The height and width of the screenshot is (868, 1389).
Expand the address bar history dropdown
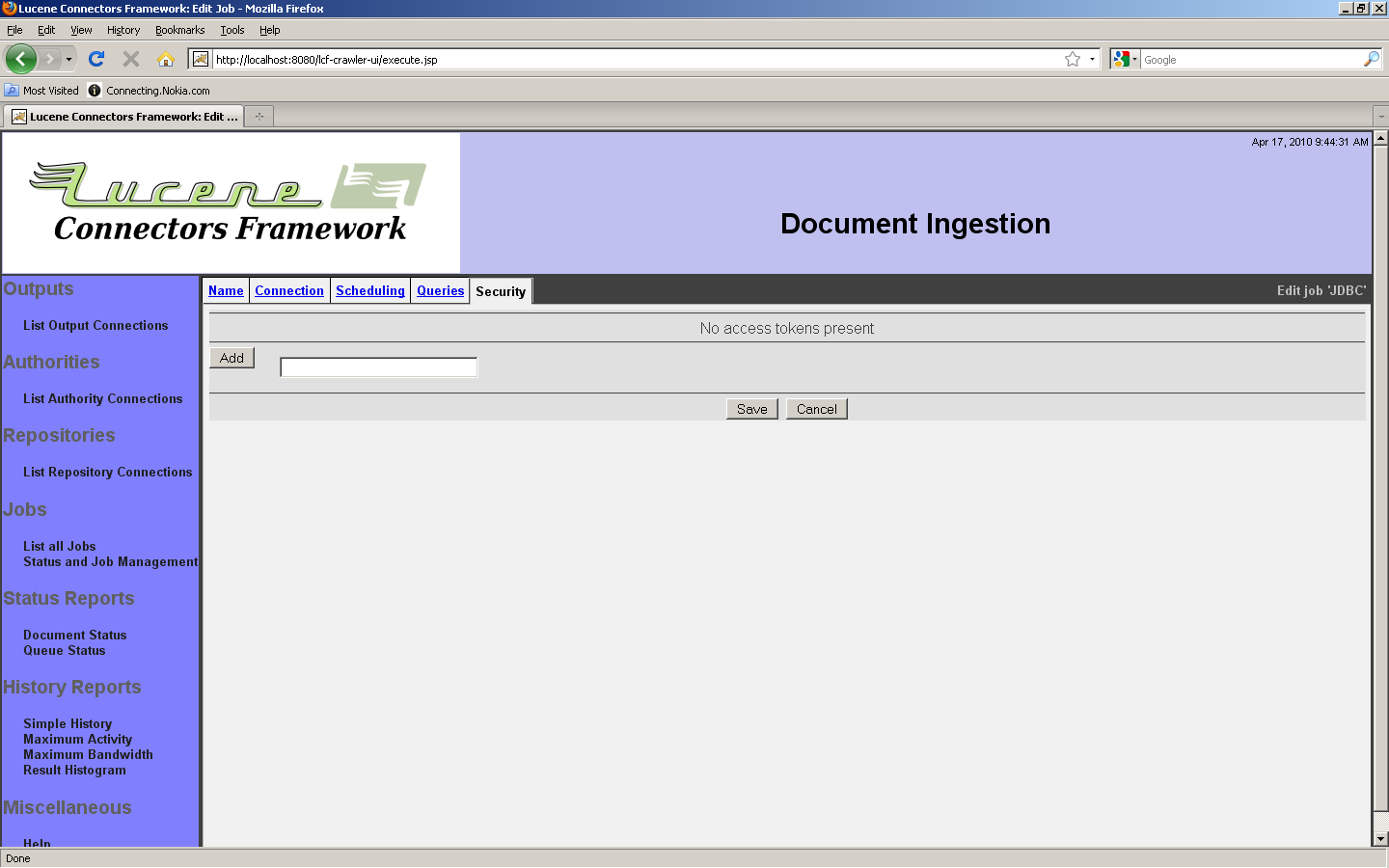click(x=1092, y=59)
